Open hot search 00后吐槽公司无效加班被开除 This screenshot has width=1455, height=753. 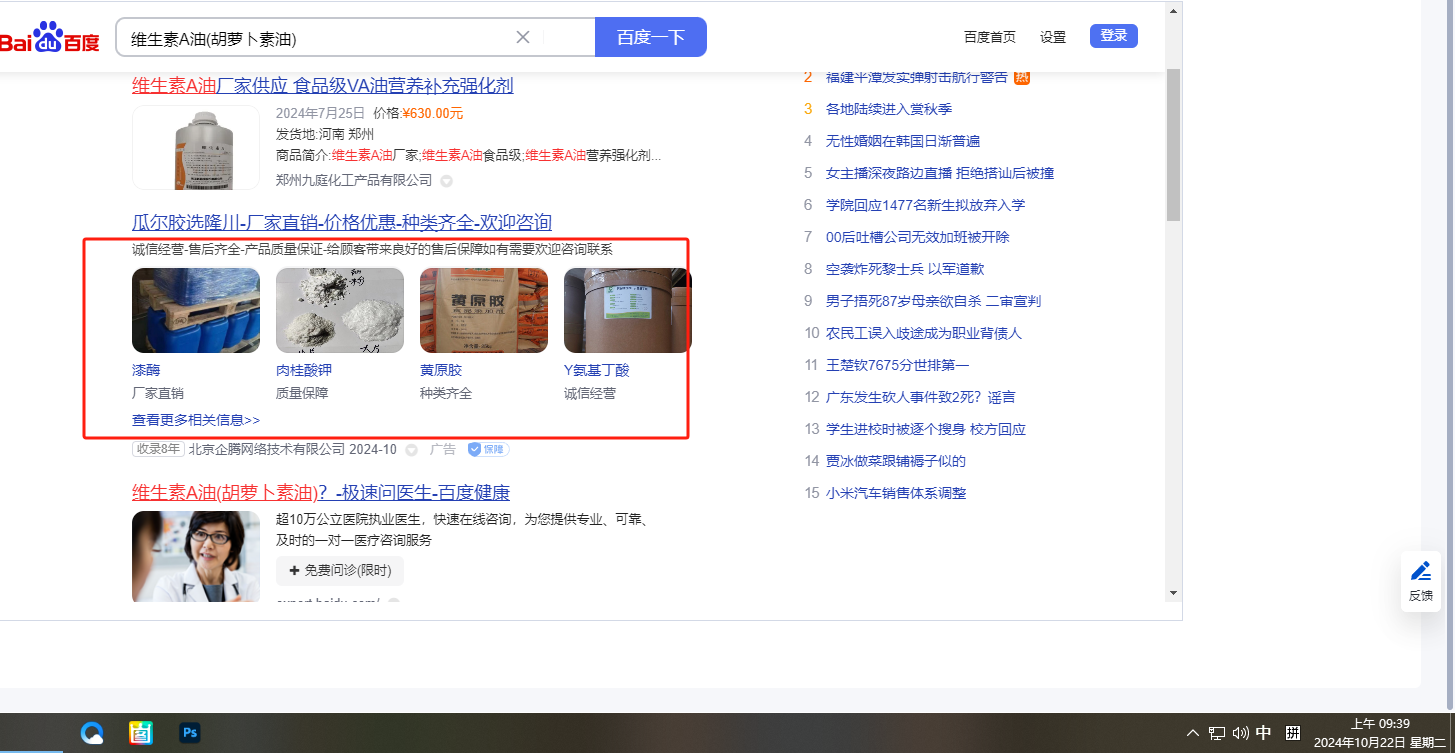pyautogui.click(x=918, y=237)
